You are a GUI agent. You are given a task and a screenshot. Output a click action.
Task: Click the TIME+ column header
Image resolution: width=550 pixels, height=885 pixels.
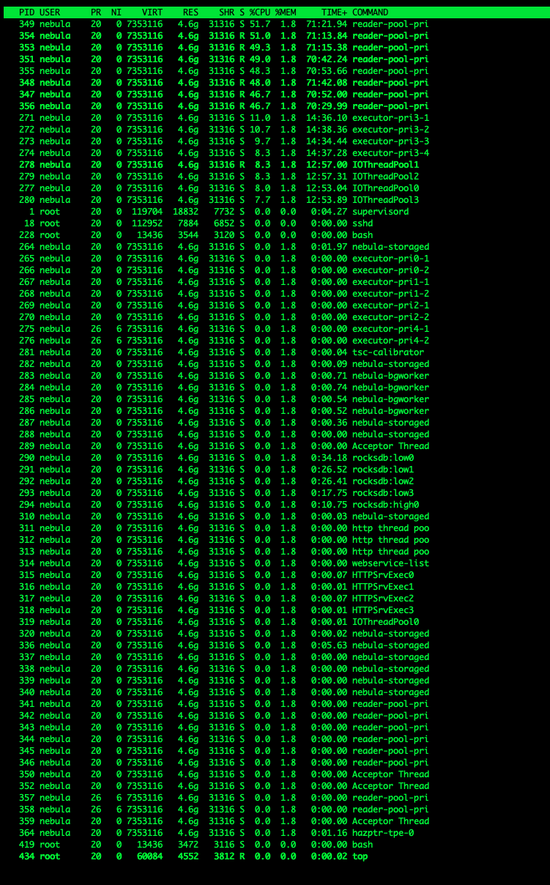click(334, 12)
